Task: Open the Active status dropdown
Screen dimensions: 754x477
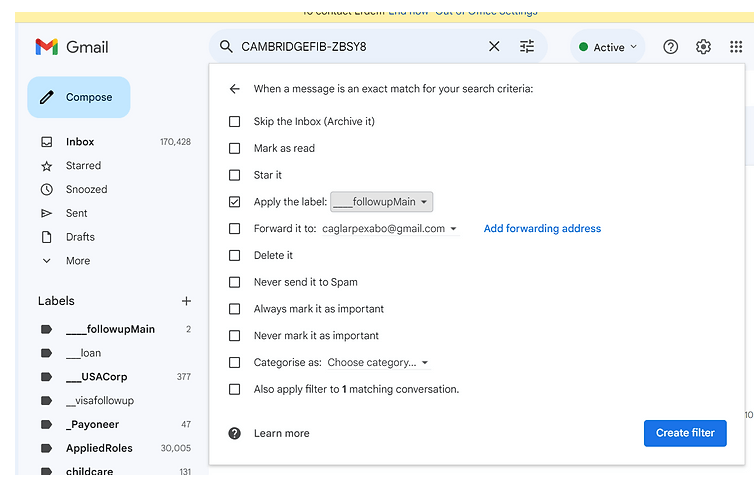Action: click(608, 47)
